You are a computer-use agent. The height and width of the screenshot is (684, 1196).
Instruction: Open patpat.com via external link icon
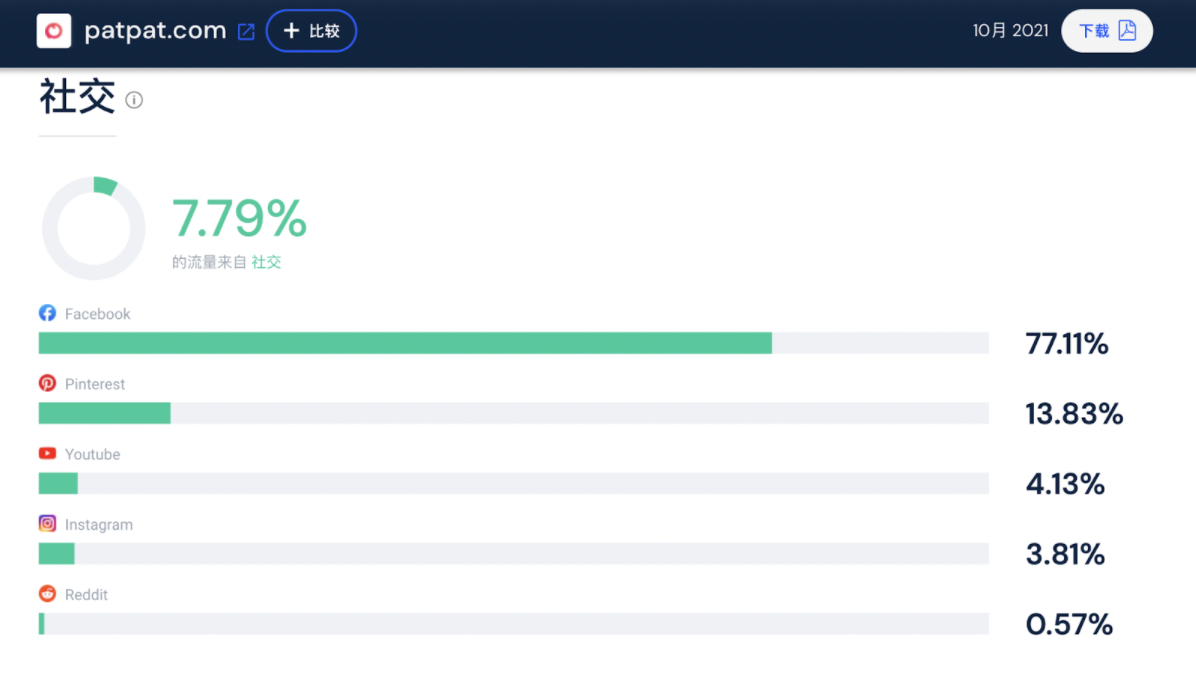pyautogui.click(x=246, y=32)
